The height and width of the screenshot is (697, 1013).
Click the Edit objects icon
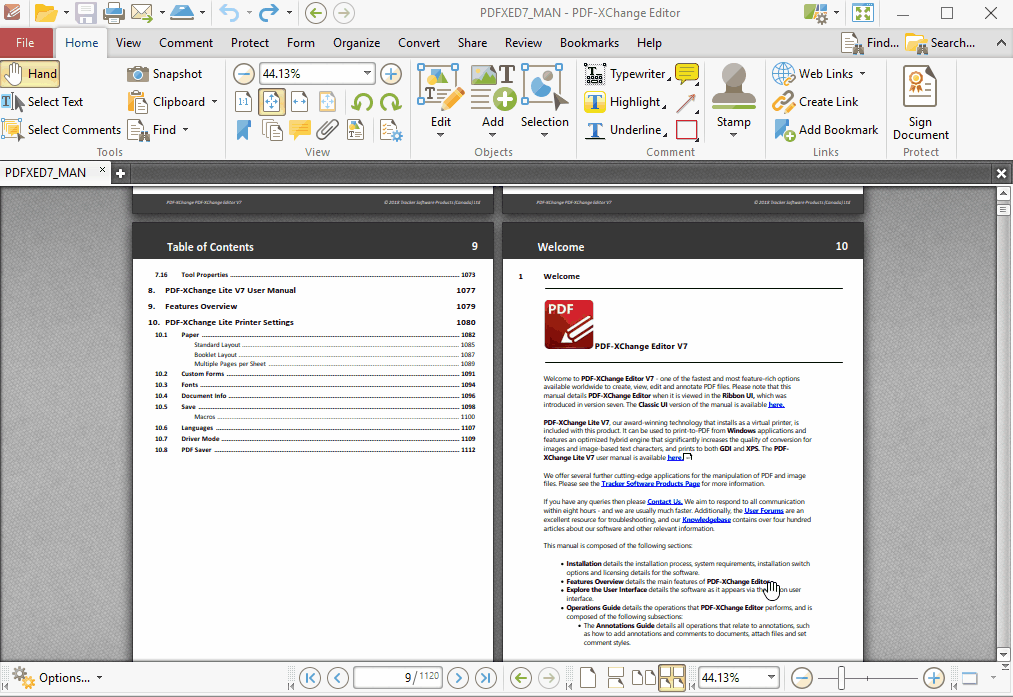[x=440, y=90]
